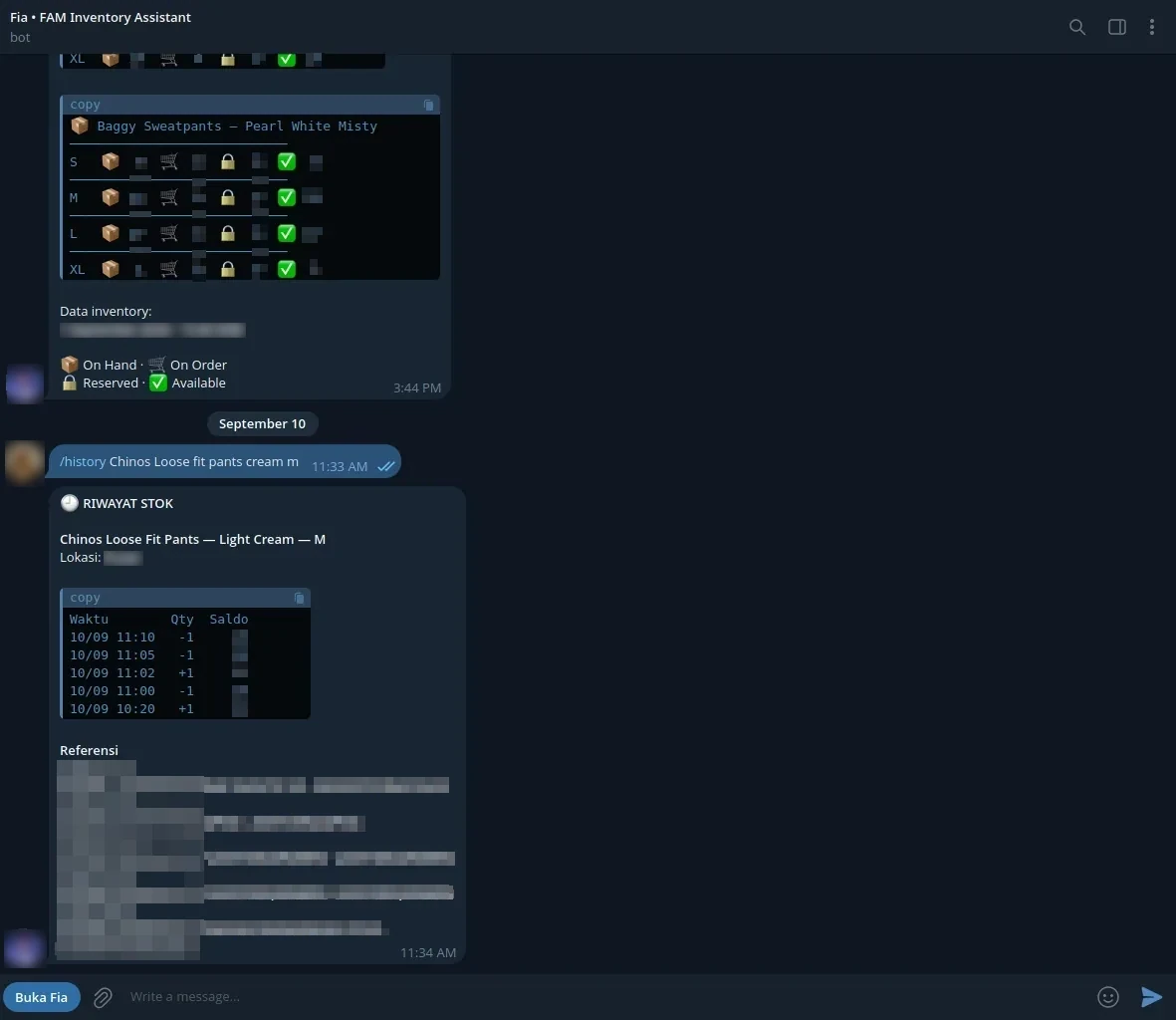Image resolution: width=1176 pixels, height=1020 pixels.
Task: Click the M size row cart icon
Action: (x=169, y=197)
